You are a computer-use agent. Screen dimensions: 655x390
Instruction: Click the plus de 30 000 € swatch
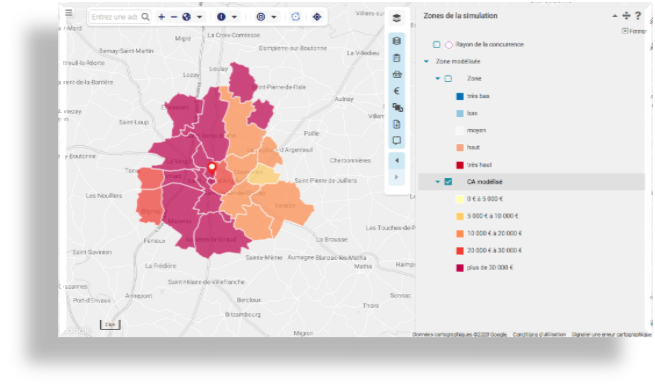(460, 268)
